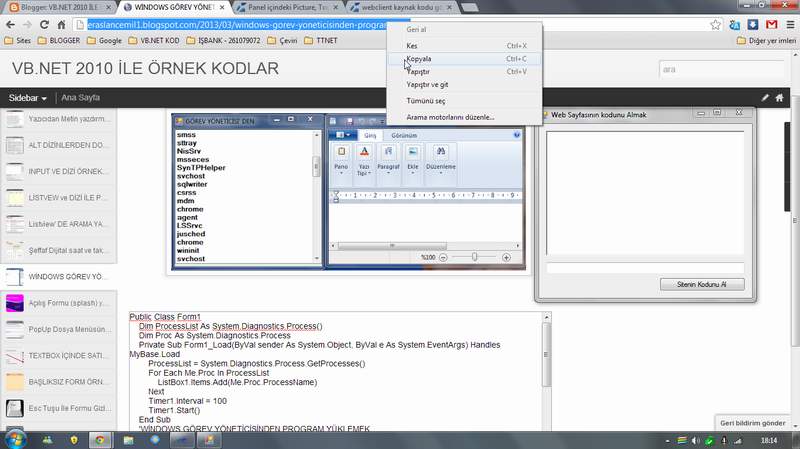Click the Yazı Tipi font icon
Screen dimensions: 800x449
point(364,152)
